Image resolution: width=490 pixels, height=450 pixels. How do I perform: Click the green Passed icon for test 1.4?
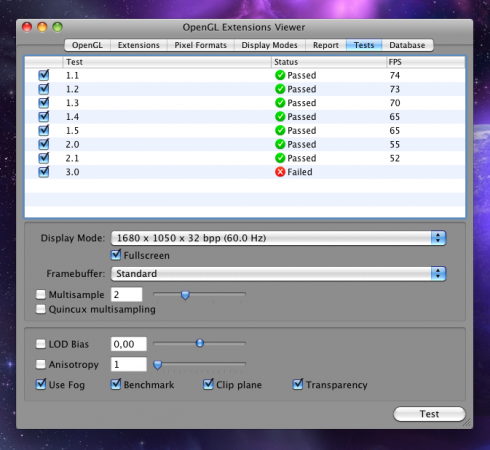click(280, 117)
